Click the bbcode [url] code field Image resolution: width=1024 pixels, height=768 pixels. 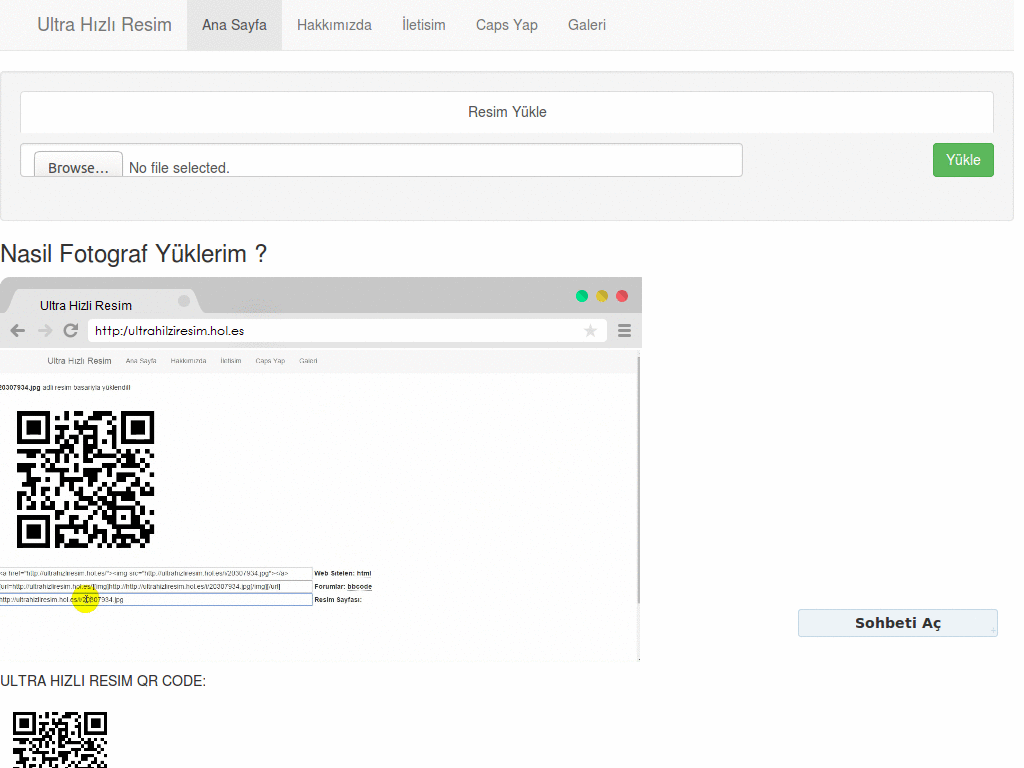pos(156,586)
